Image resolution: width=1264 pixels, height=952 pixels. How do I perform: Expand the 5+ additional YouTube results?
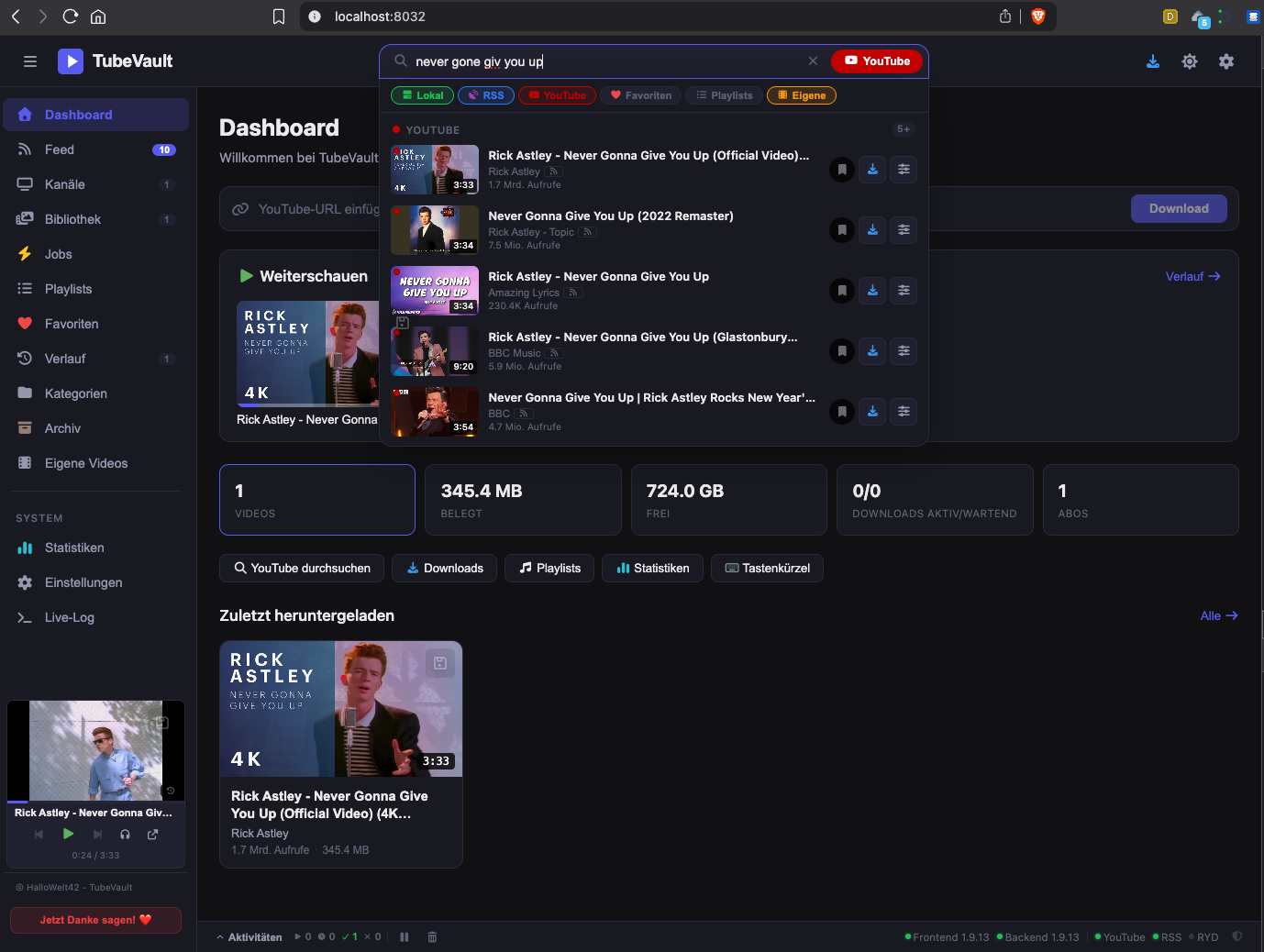(904, 128)
